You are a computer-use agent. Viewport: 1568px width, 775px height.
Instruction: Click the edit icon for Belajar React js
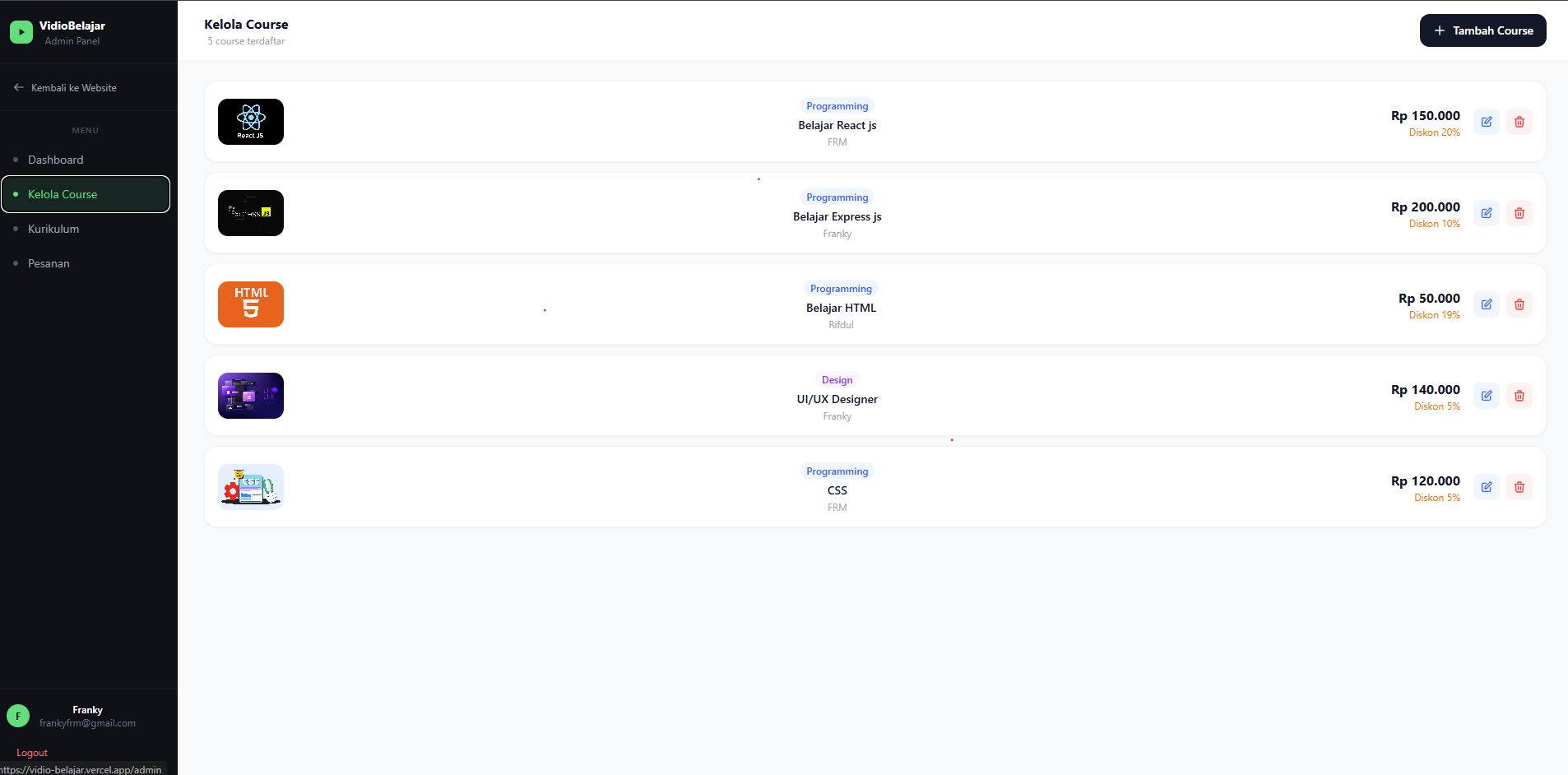(x=1487, y=122)
